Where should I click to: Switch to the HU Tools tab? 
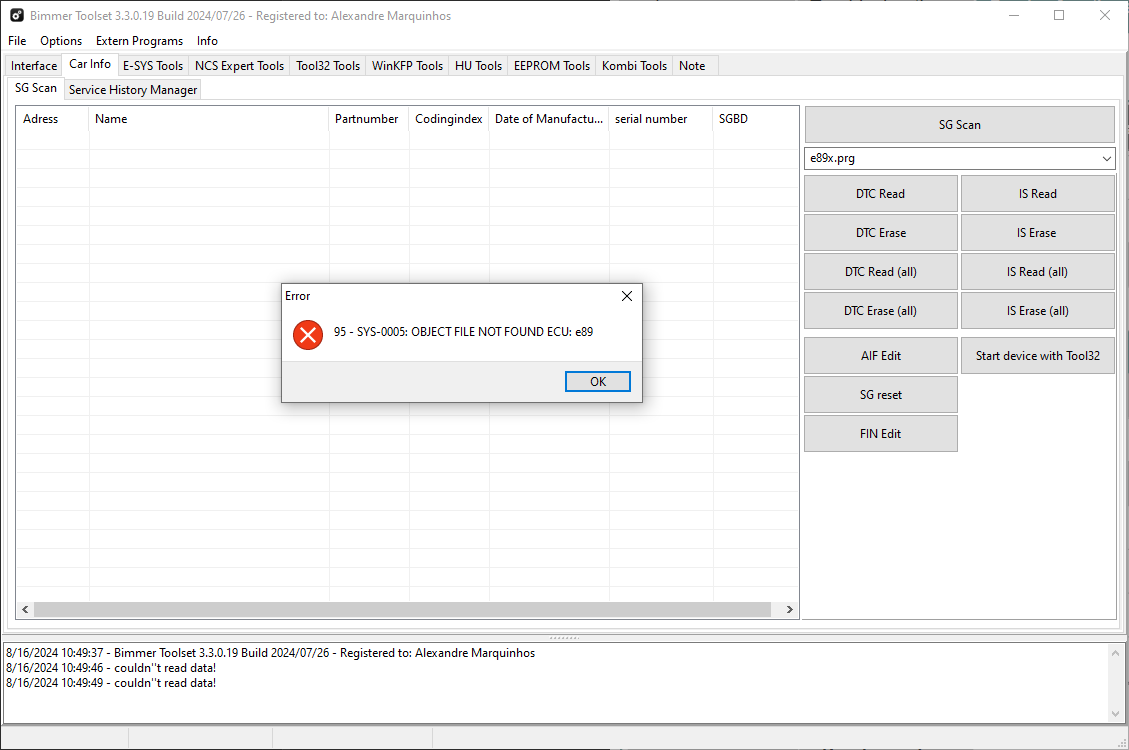coord(478,65)
